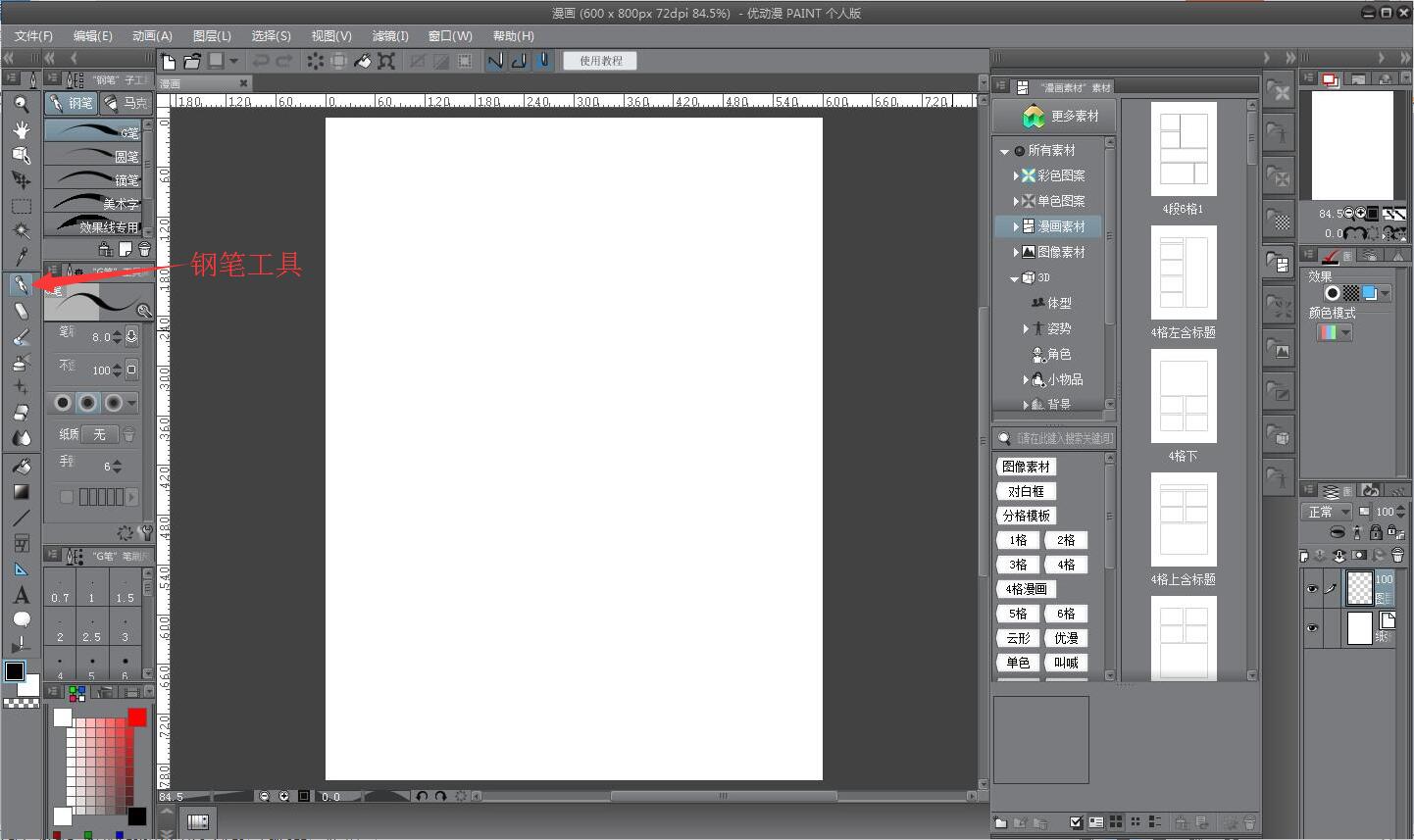Click the 对白框 tag button
The width and height of the screenshot is (1414, 840).
1026,491
